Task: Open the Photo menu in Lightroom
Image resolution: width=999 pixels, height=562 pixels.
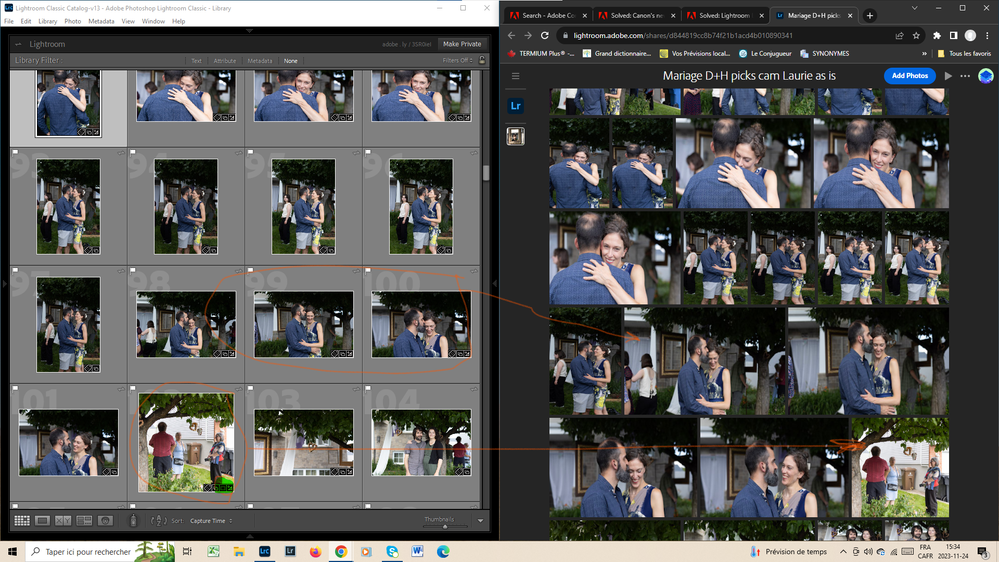Action: [73, 21]
